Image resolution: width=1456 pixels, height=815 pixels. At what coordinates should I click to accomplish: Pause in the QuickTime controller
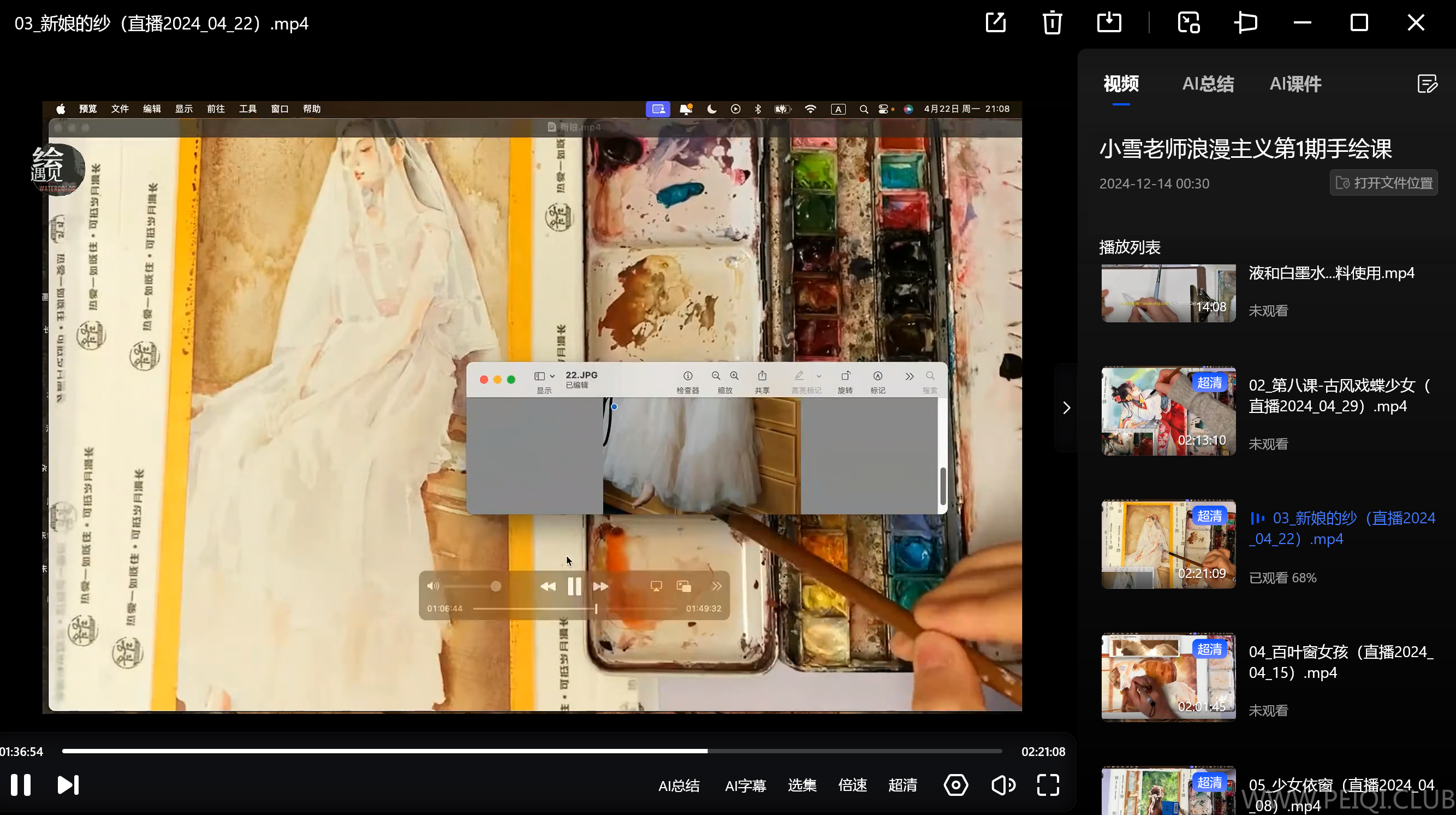pyautogui.click(x=574, y=587)
